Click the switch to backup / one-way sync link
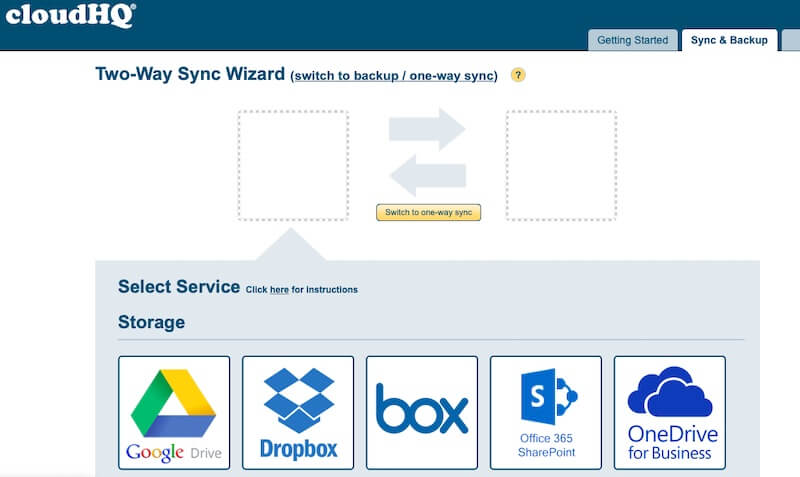 (393, 76)
